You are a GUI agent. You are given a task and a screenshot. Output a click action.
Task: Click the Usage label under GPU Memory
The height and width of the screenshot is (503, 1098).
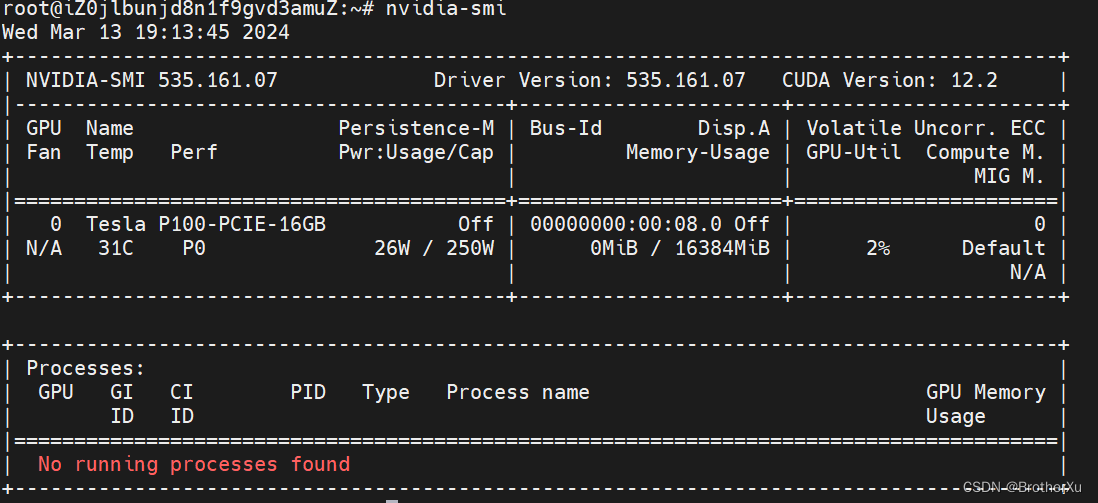pos(955,416)
